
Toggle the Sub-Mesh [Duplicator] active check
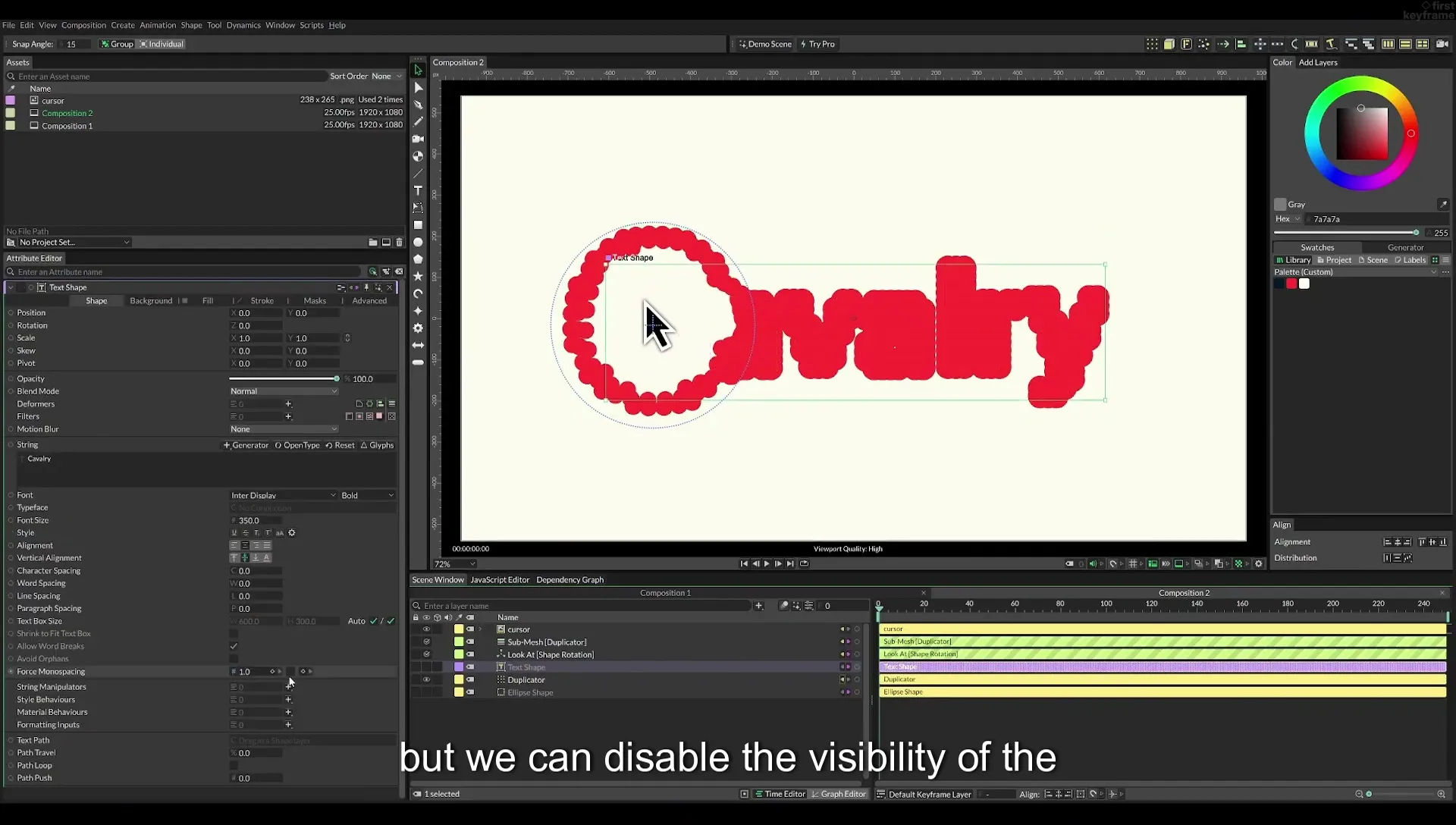426,641
